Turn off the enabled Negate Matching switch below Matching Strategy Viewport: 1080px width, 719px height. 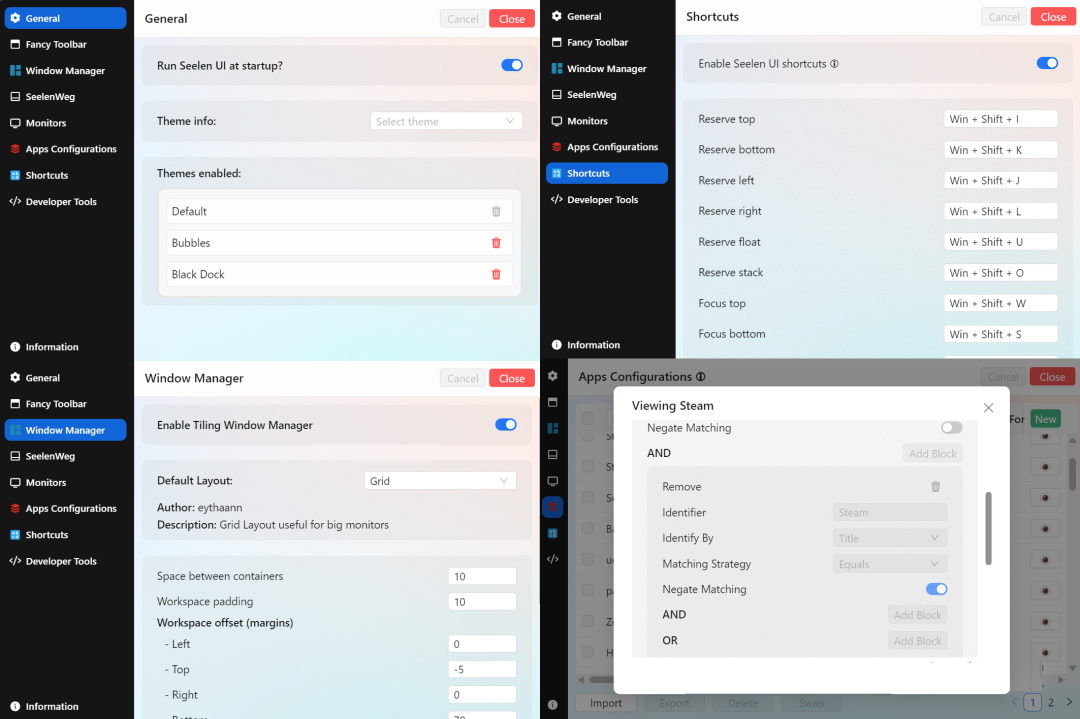[x=936, y=589]
